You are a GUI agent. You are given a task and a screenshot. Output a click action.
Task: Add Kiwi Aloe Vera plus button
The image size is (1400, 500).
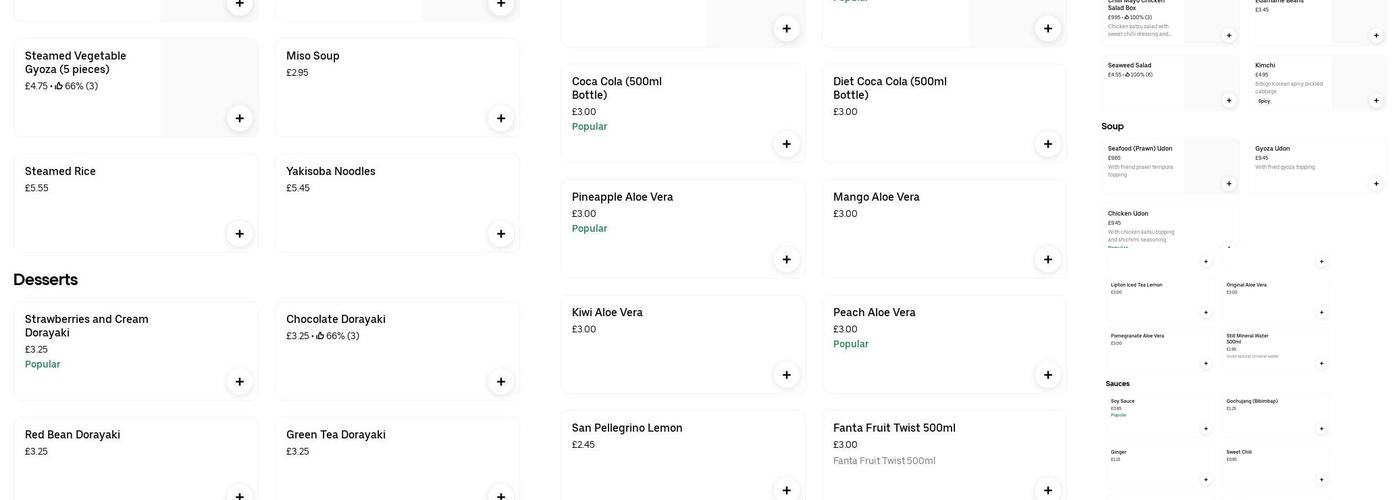[786, 375]
